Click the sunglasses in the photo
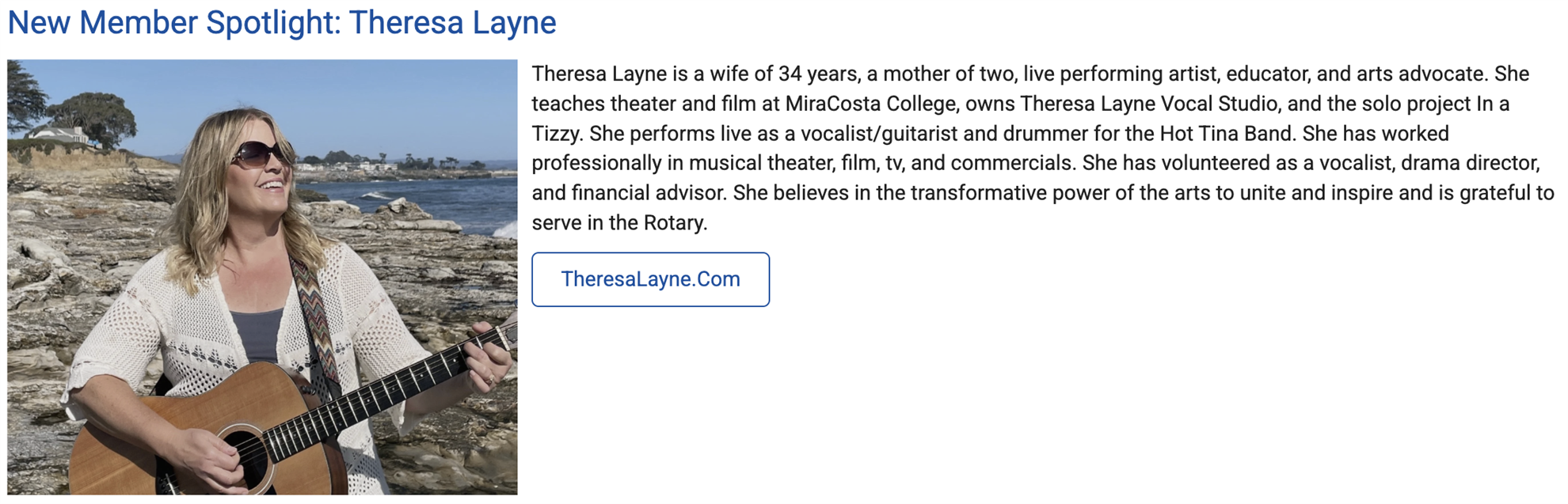This screenshot has width=1568, height=504. coord(261,151)
